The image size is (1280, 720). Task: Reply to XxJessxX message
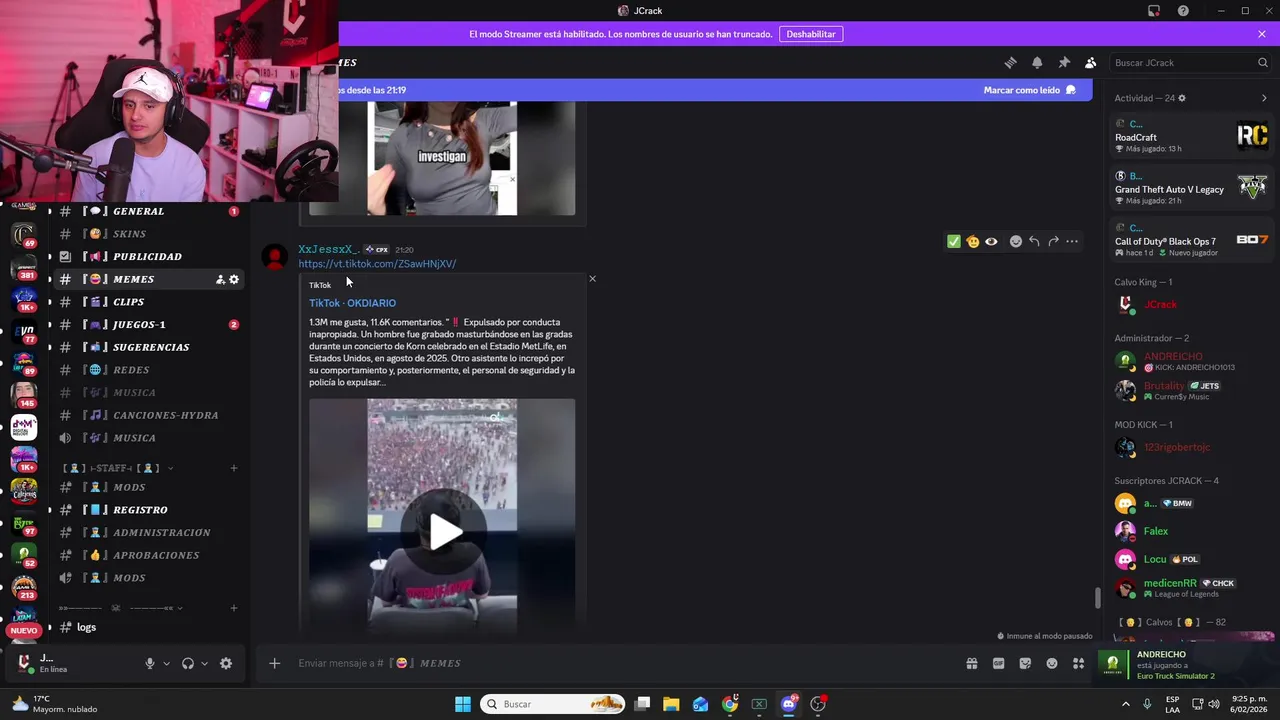[x=1034, y=241]
